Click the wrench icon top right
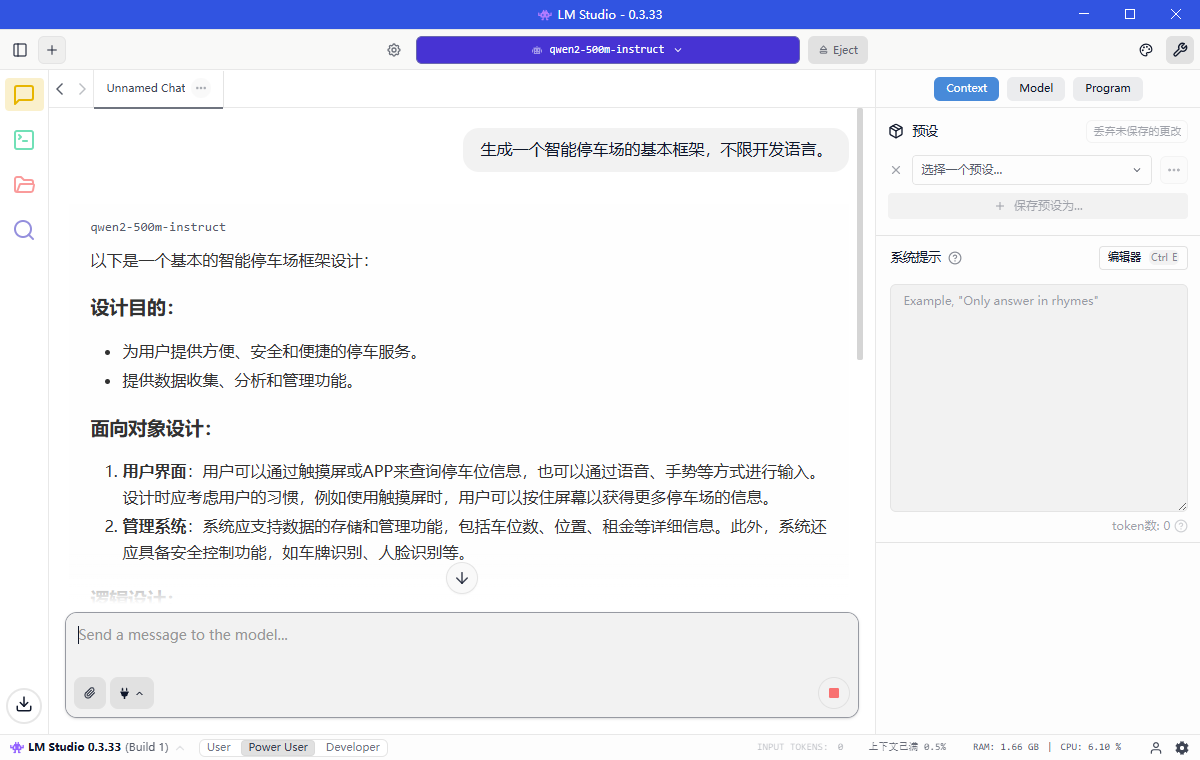The image size is (1200, 760). [x=1180, y=49]
